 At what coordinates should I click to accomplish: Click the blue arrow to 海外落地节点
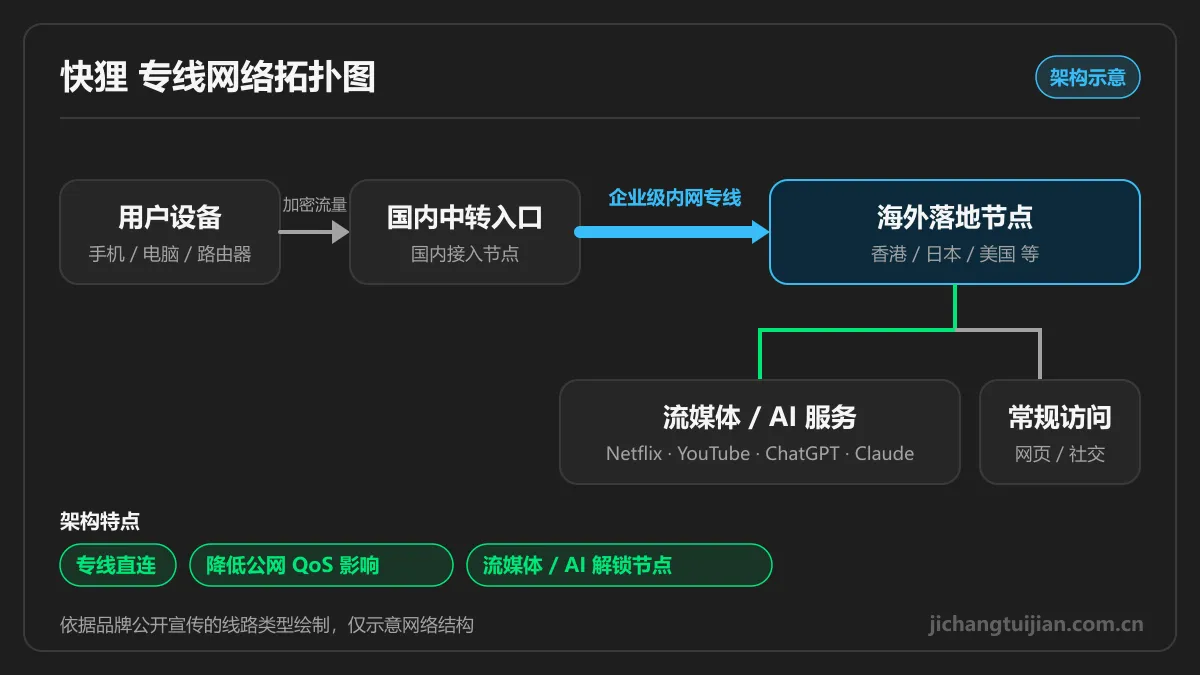click(x=672, y=232)
